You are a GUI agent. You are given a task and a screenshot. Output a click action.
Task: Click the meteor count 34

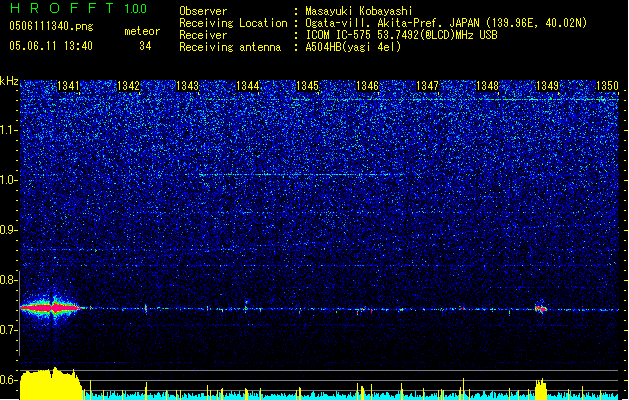145,46
